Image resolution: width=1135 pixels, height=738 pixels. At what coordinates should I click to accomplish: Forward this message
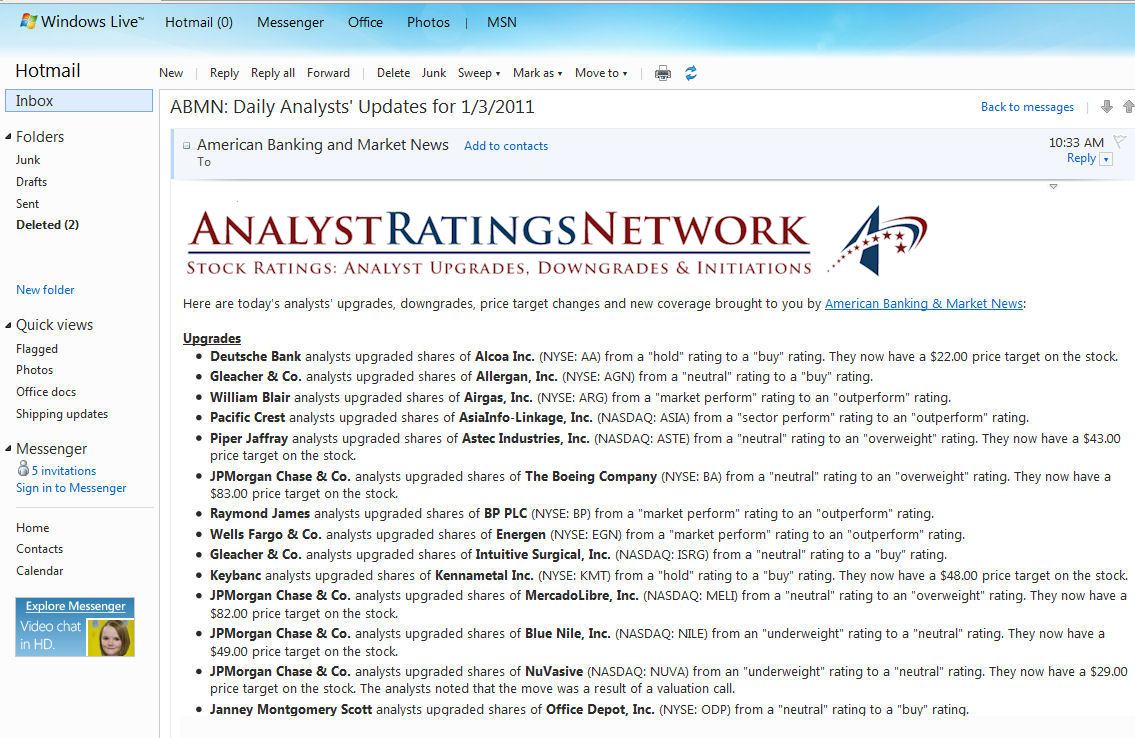click(329, 73)
